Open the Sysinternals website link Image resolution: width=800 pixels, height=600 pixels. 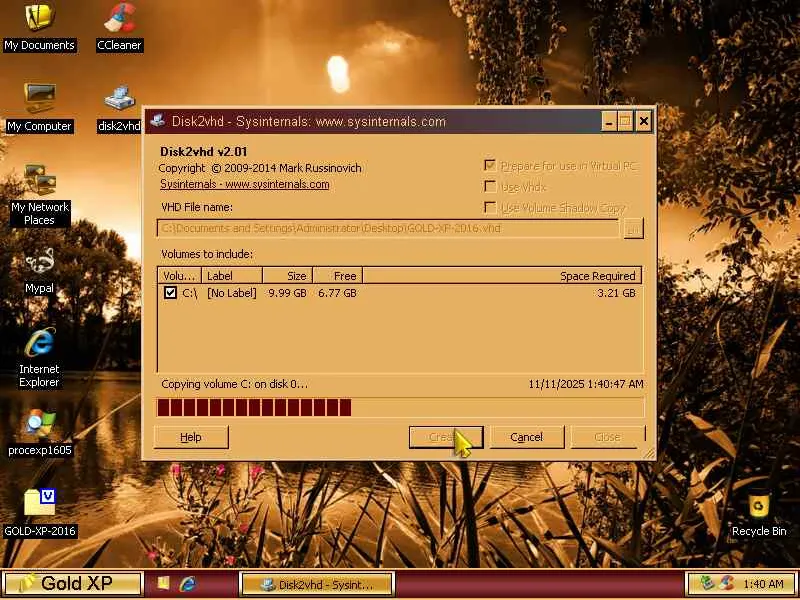[244, 184]
